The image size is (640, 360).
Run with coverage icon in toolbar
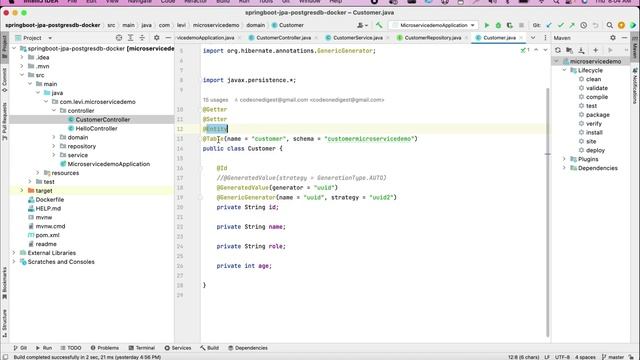click(509, 25)
